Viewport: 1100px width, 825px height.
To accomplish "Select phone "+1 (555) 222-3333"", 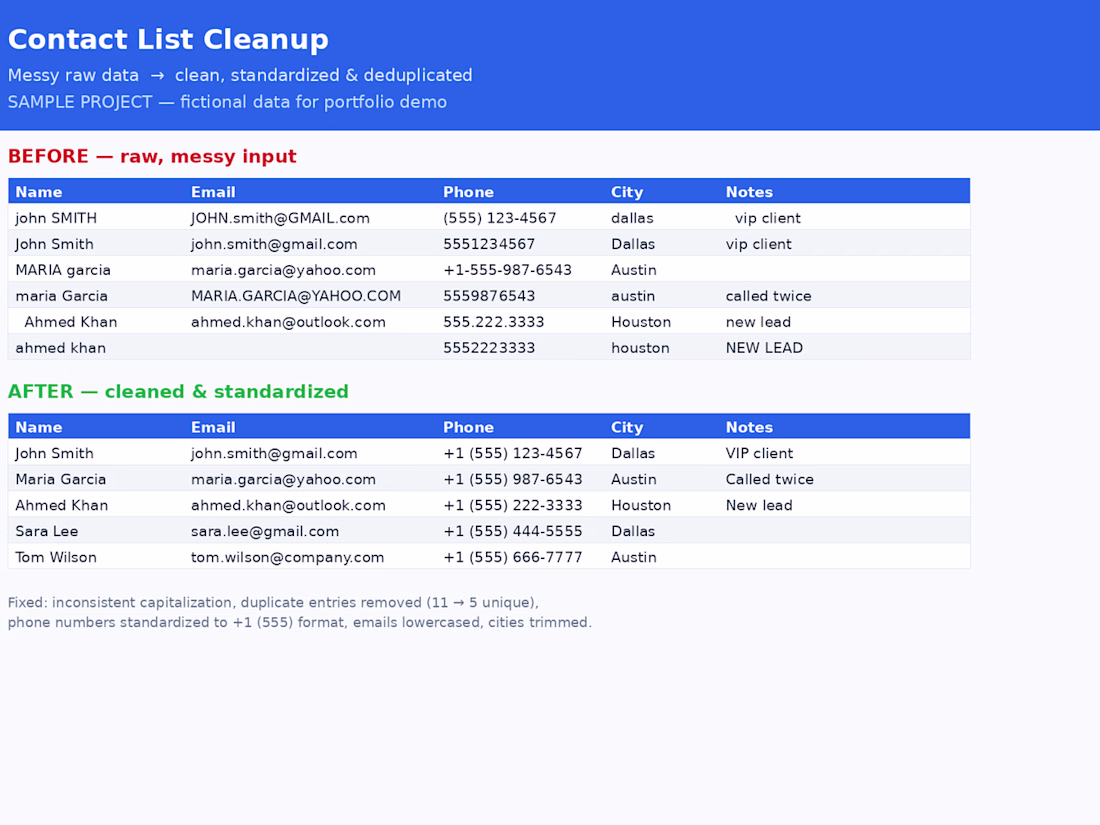I will [513, 504].
